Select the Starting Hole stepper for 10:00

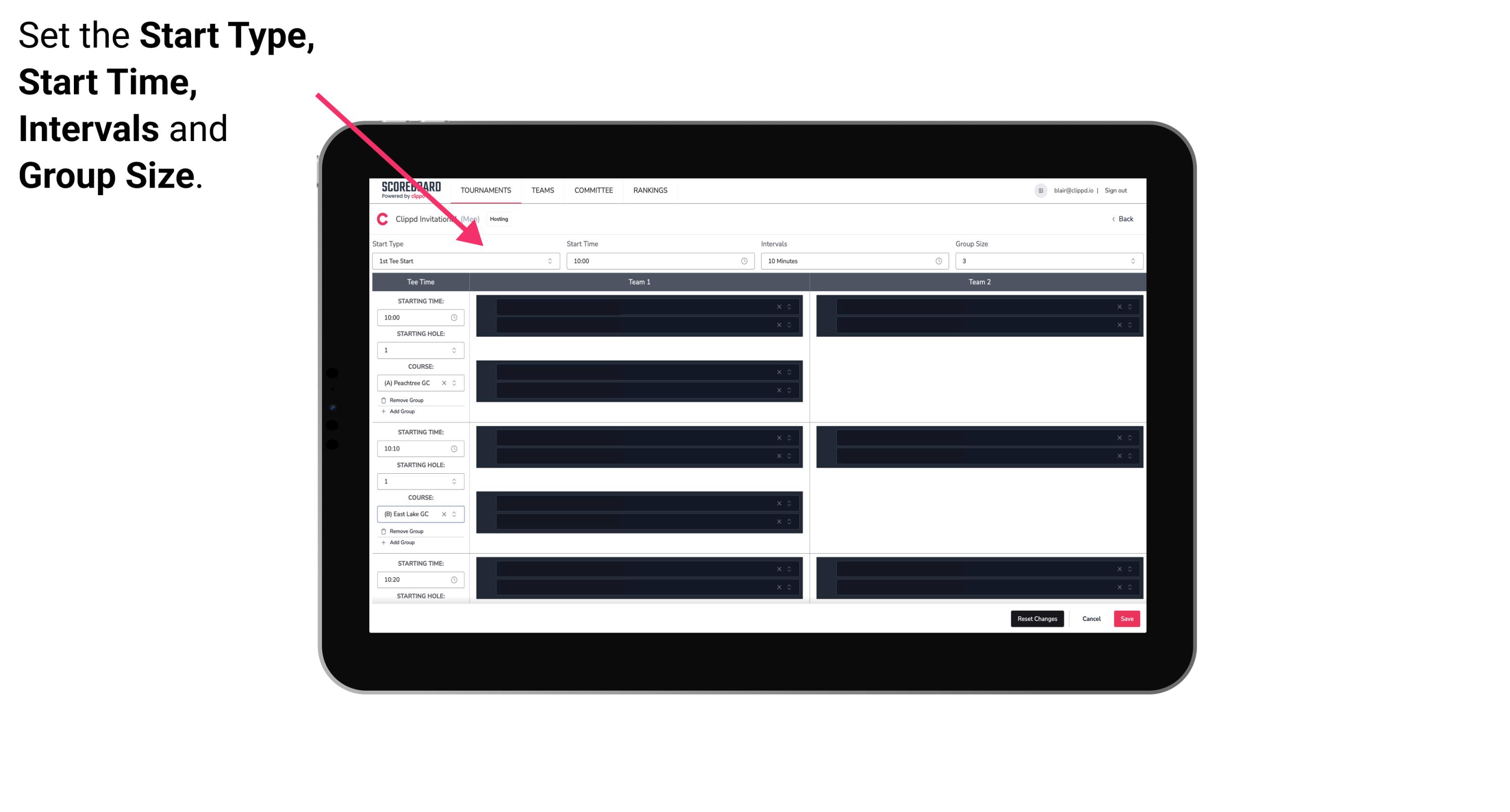(x=455, y=349)
